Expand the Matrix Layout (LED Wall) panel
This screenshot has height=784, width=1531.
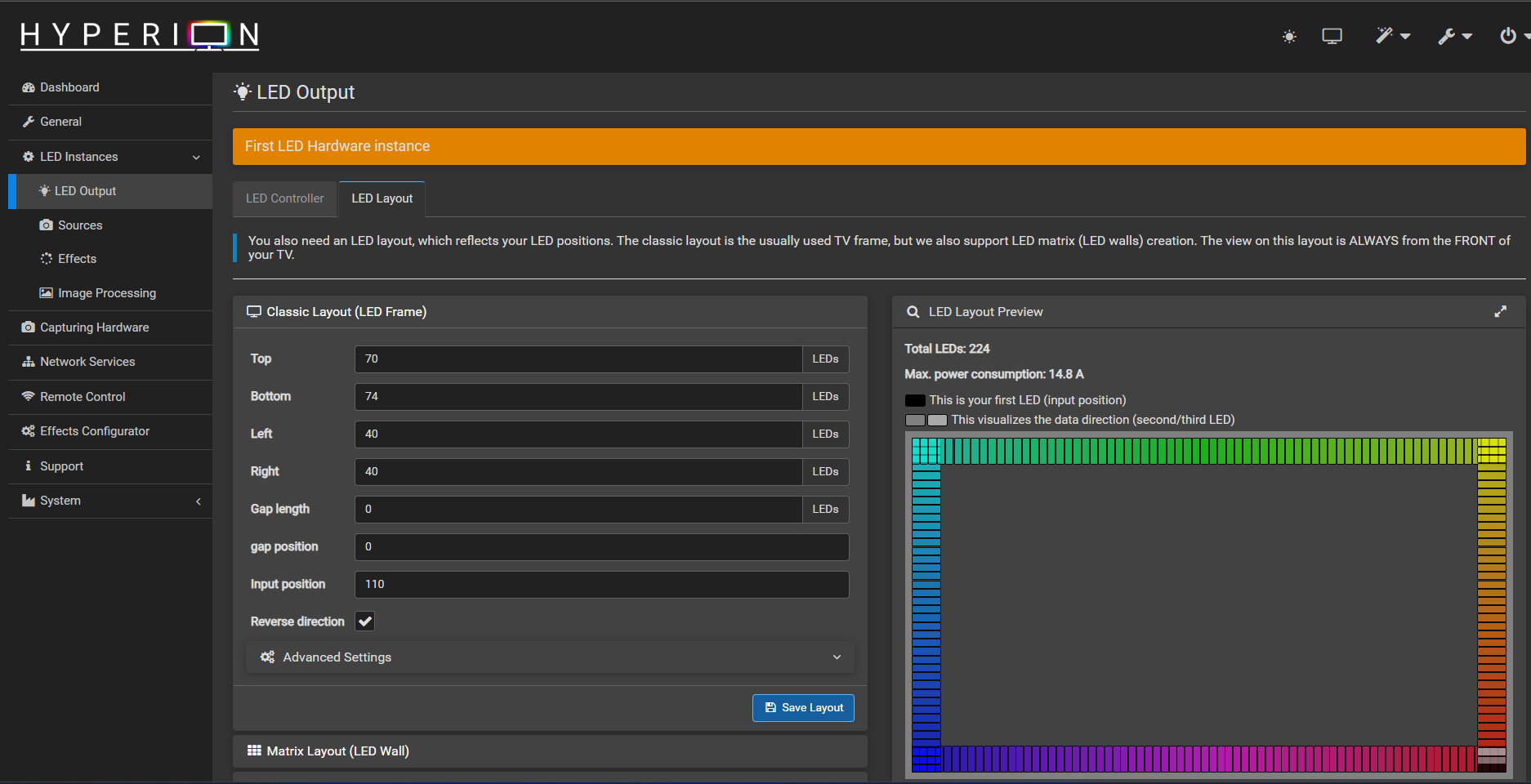coord(550,751)
